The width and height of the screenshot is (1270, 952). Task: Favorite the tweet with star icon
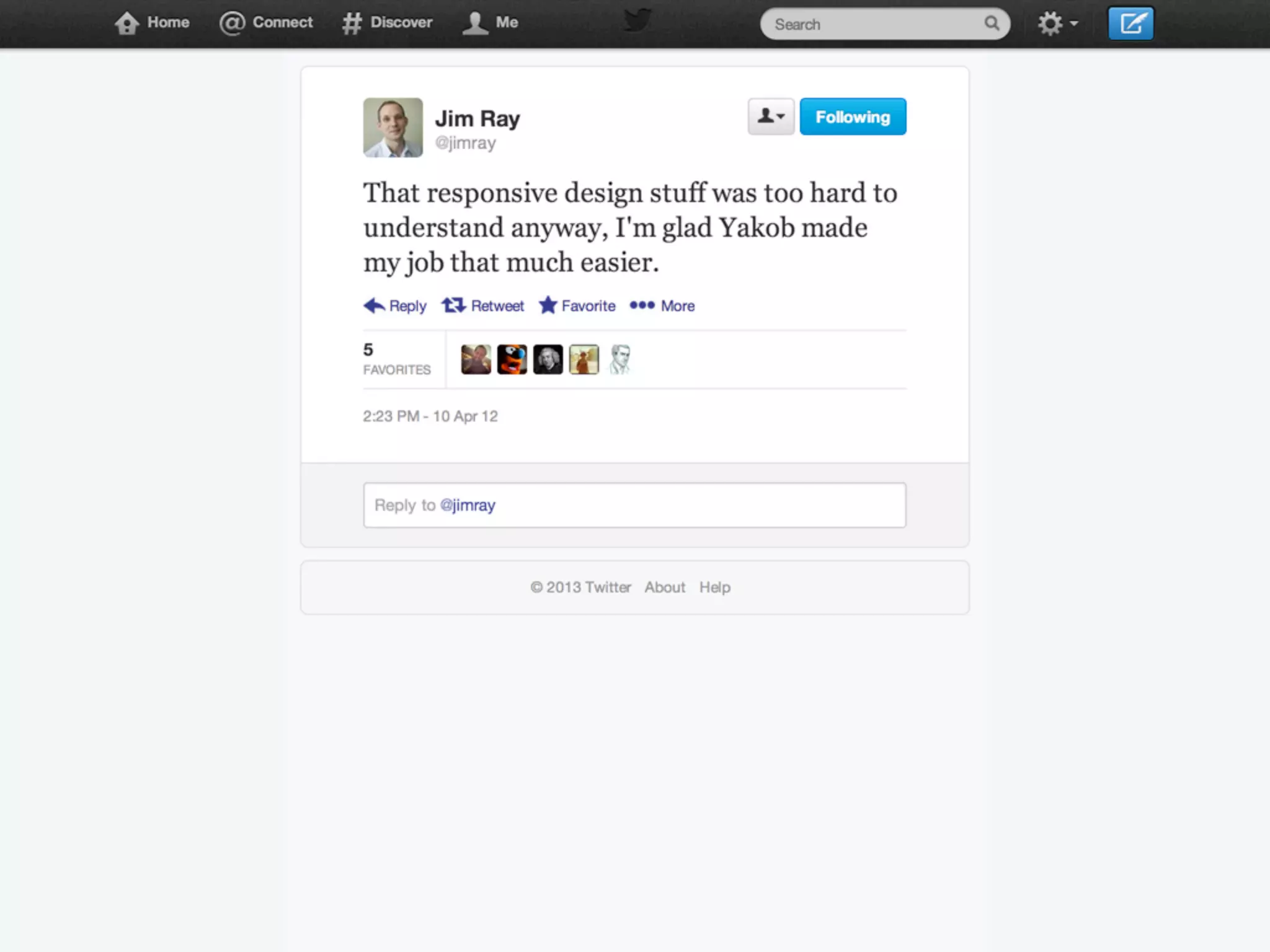click(x=577, y=306)
